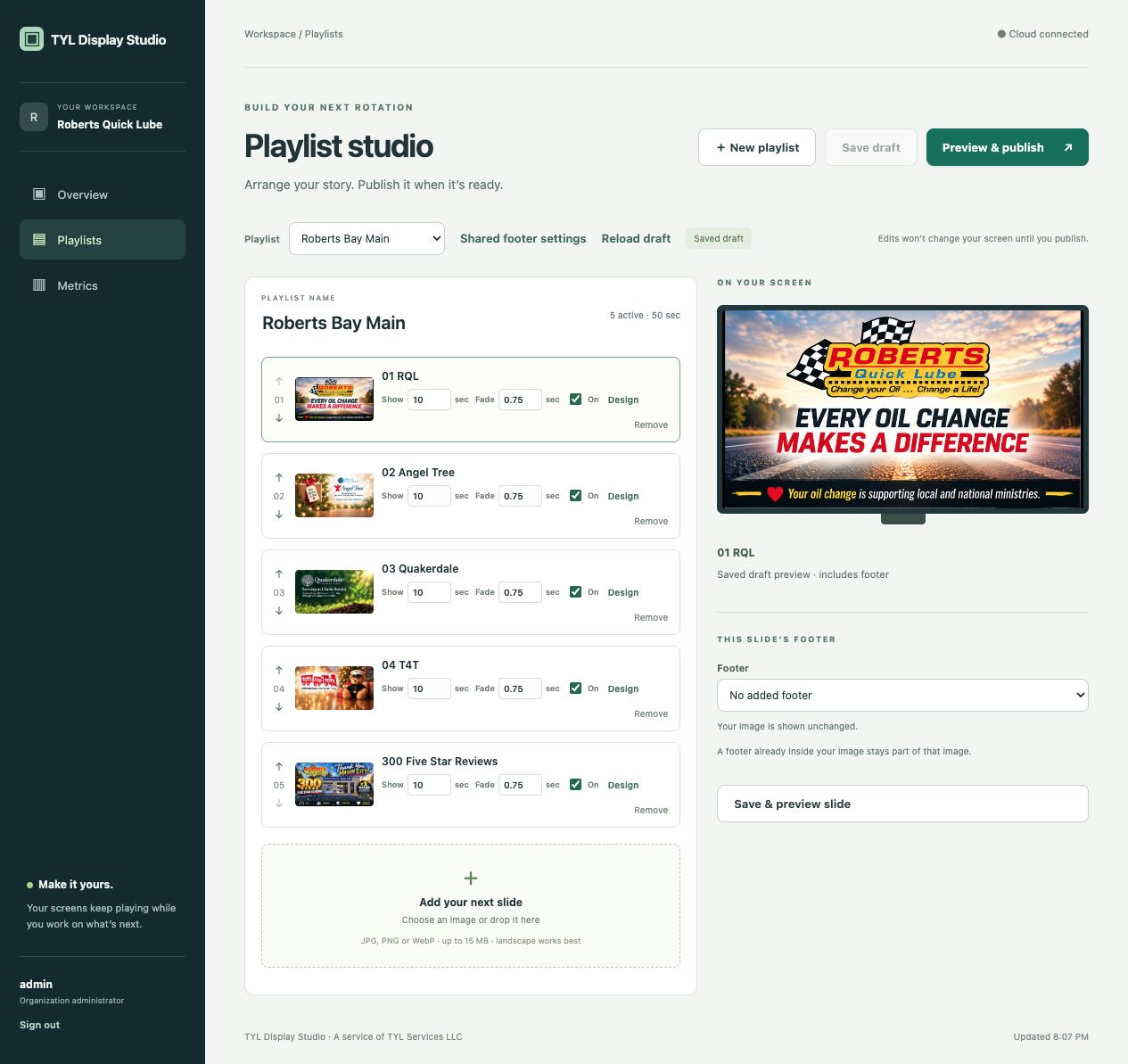Click the Playlists sidebar icon
1128x1064 pixels.
point(39,240)
